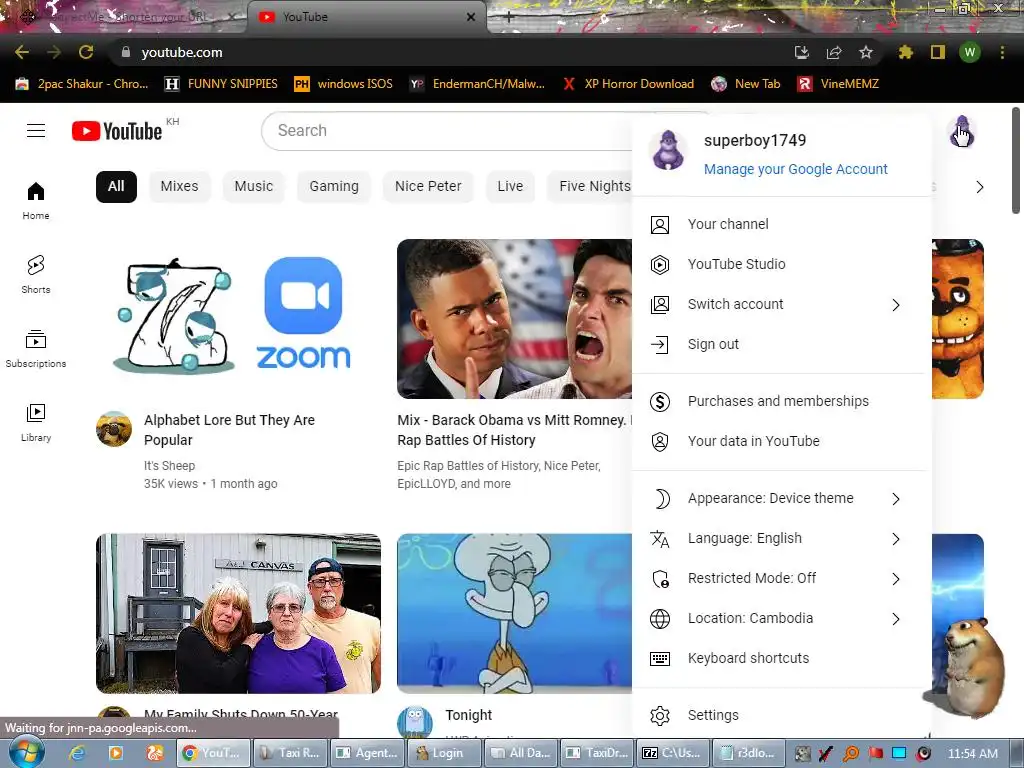Open It's Sheep channel name link
Viewport: 1024px width, 768px height.
pyautogui.click(x=169, y=466)
